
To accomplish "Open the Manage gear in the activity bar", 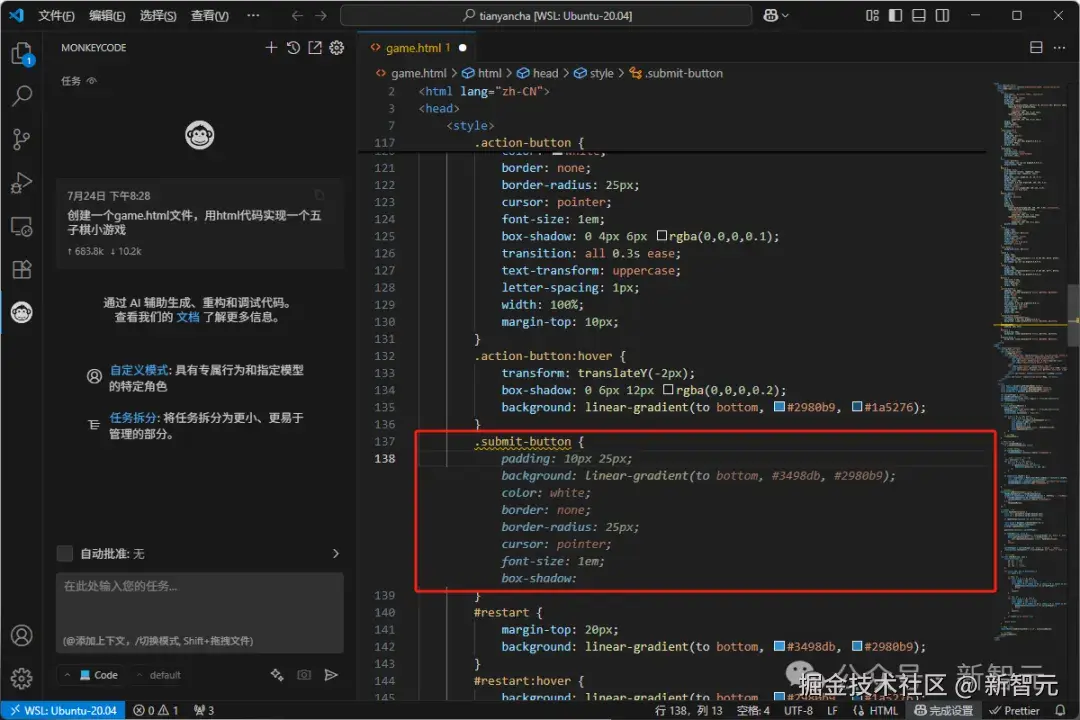I will (21, 678).
